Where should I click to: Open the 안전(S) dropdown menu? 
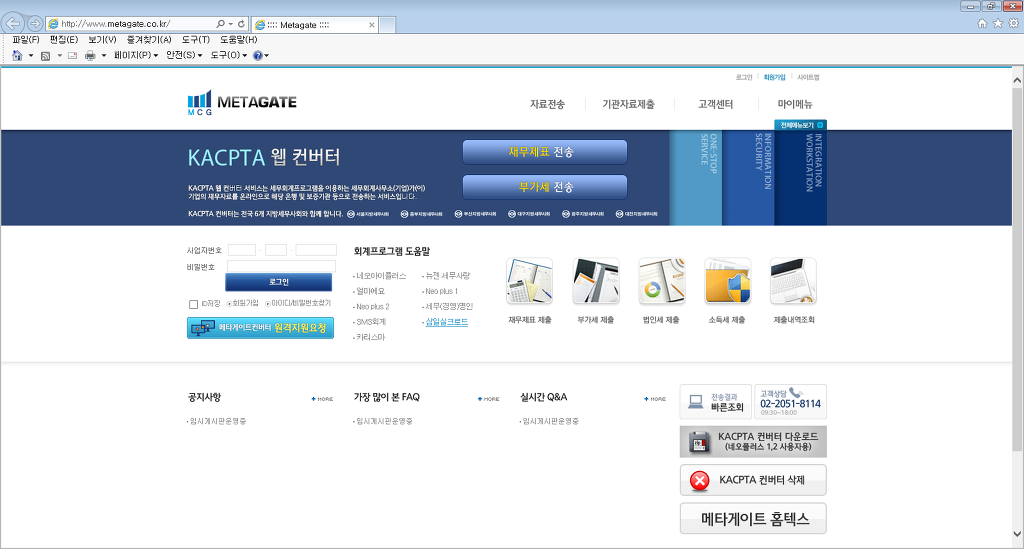pyautogui.click(x=184, y=55)
